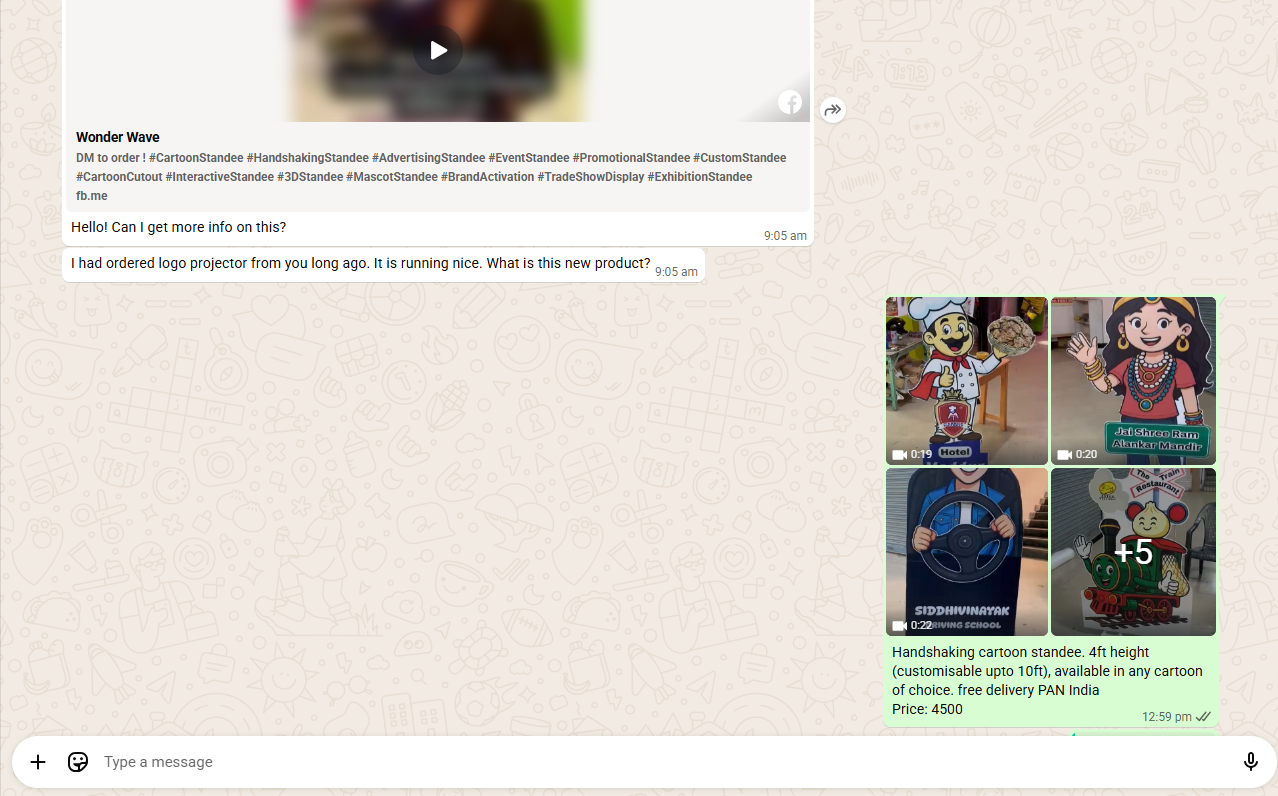Open the attach plus menu

(x=38, y=762)
